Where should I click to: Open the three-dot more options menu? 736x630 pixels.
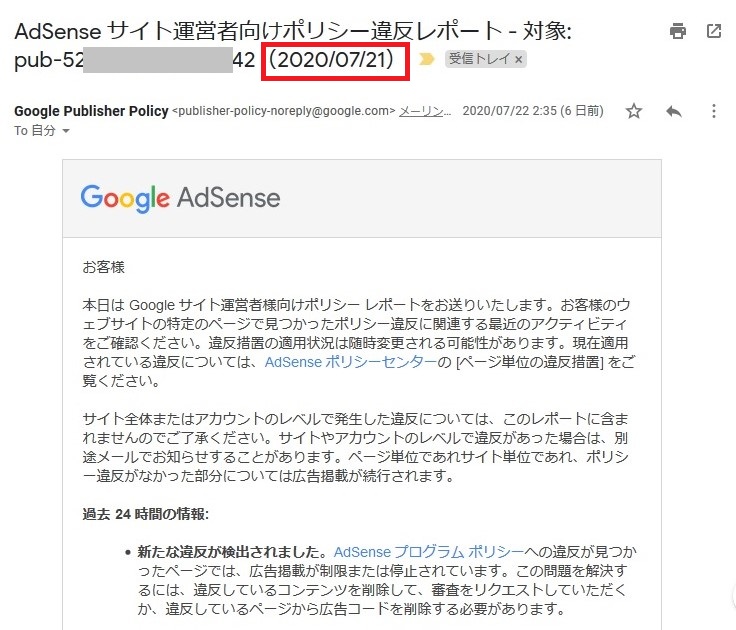click(x=714, y=111)
